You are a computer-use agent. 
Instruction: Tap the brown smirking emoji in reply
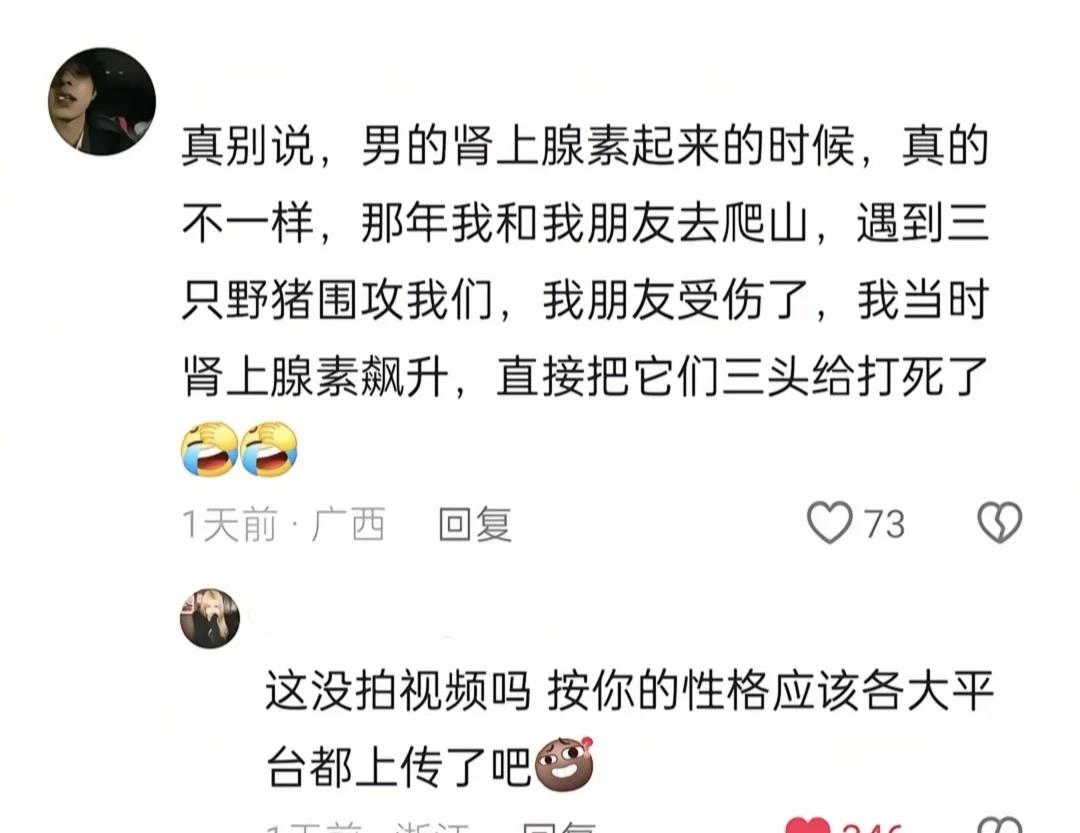(x=564, y=763)
